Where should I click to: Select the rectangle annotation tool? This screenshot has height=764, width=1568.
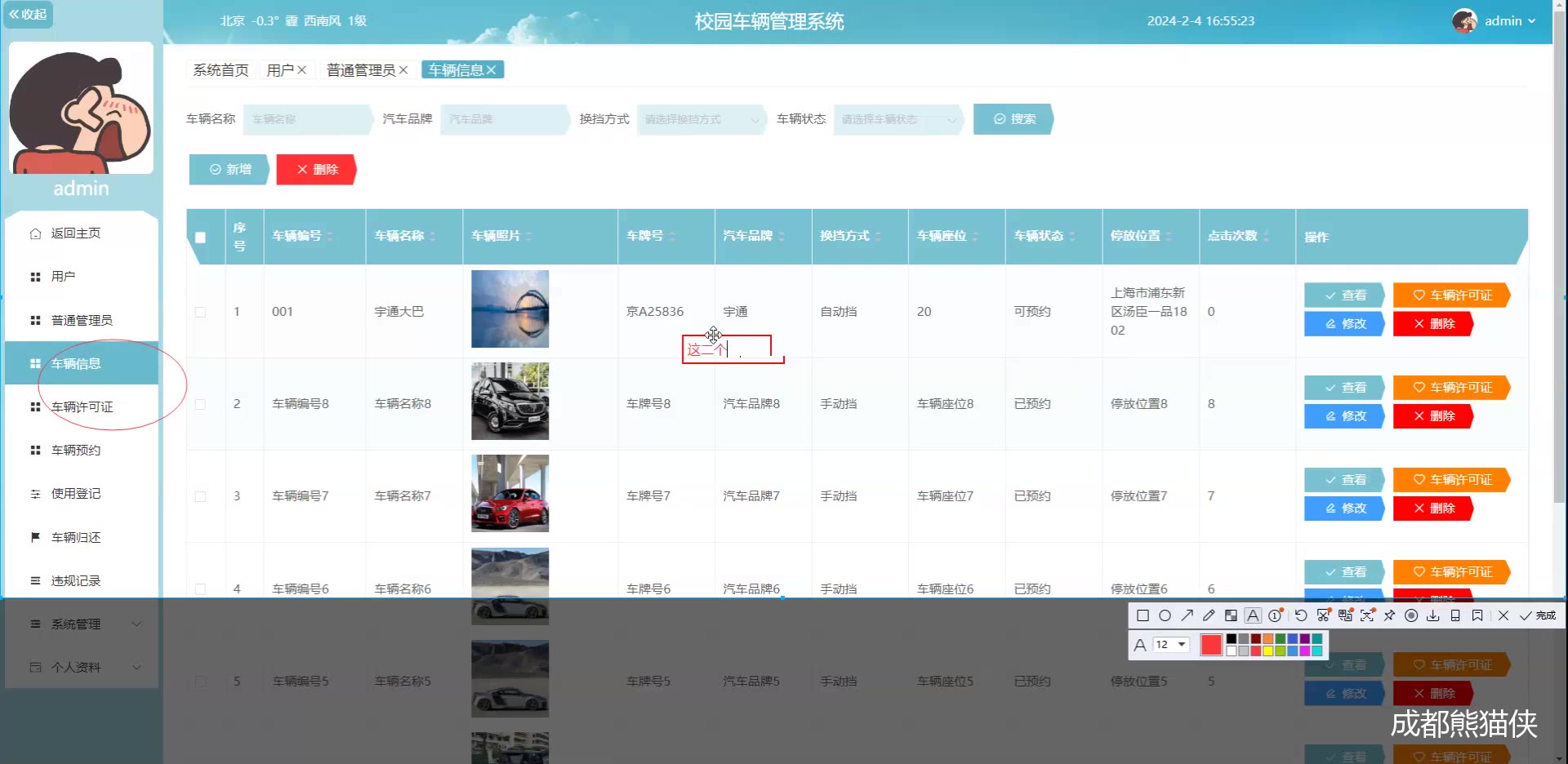pyautogui.click(x=1143, y=616)
